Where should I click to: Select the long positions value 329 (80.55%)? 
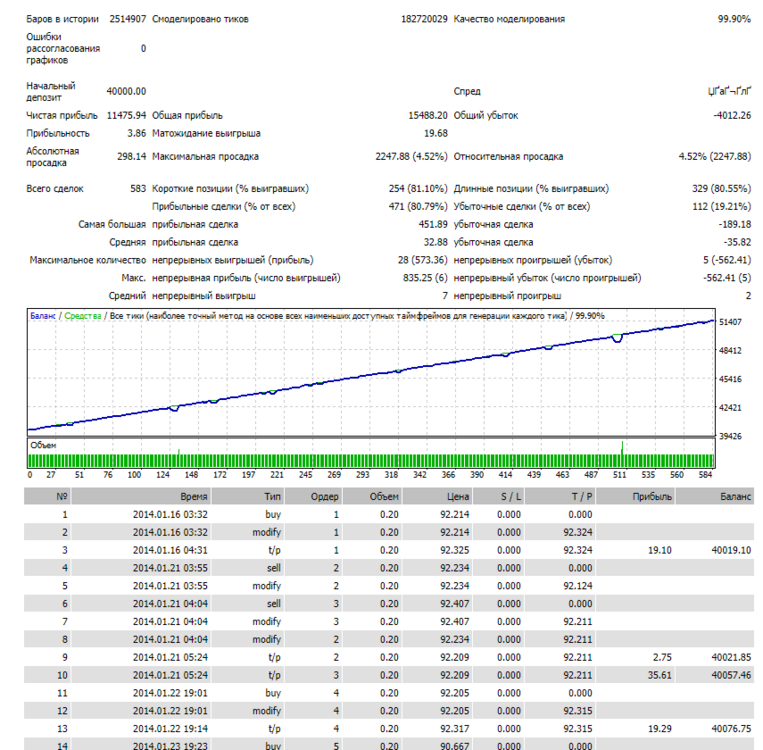[722, 189]
